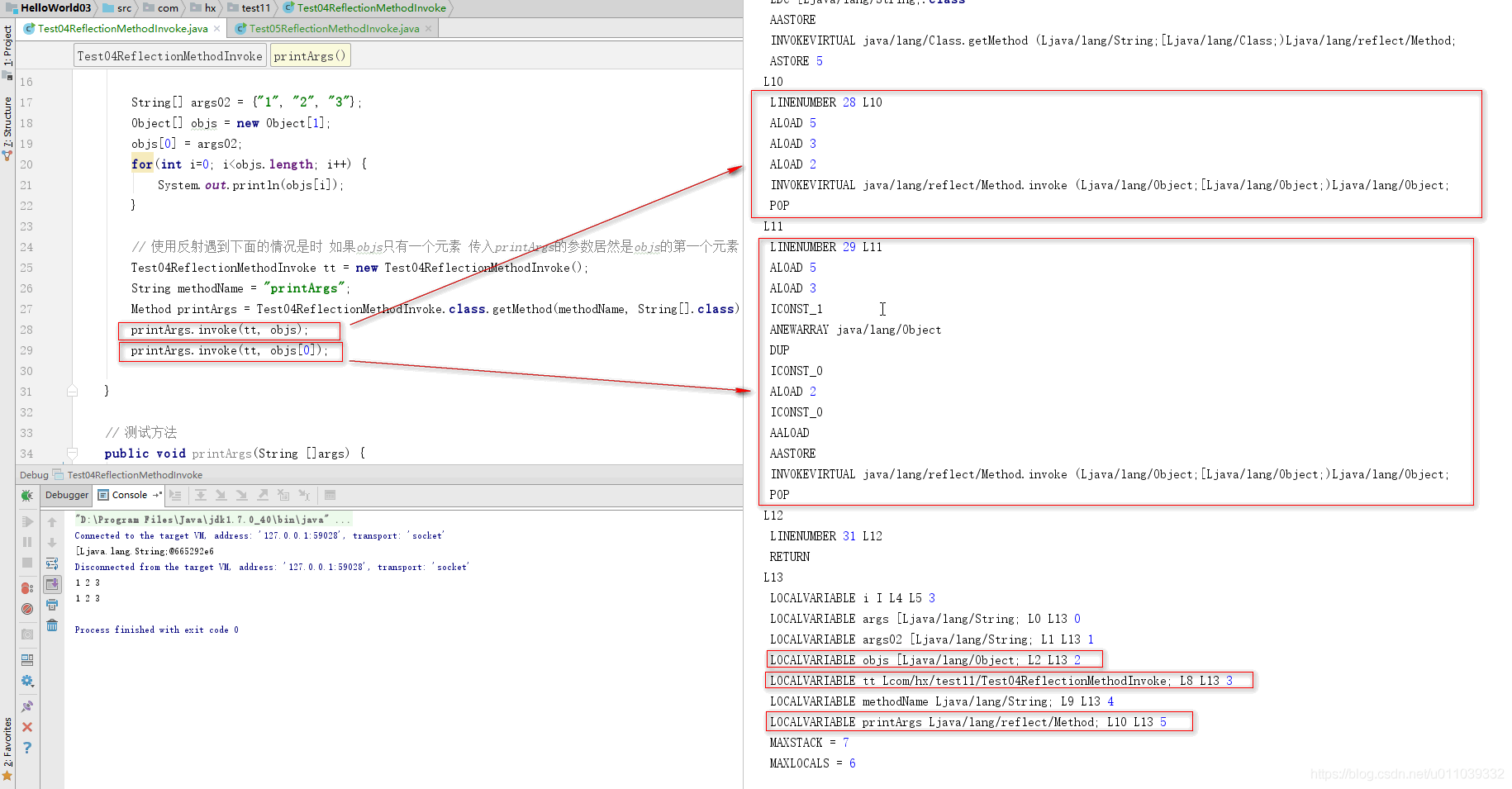This screenshot has width=1512, height=789.
Task: Click the "LINENUMBER 28 L10" bytecode line
Action: [825, 102]
